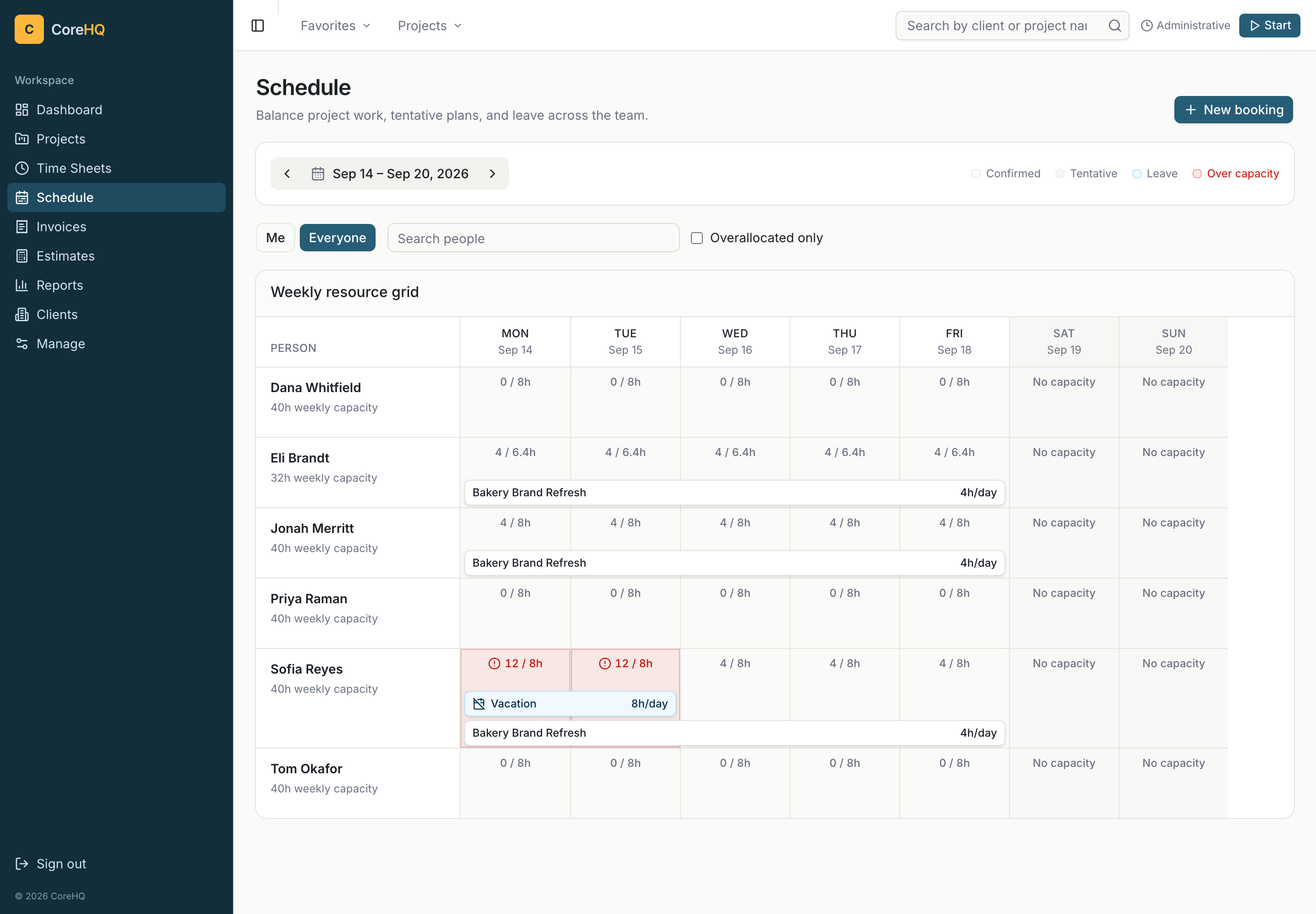Viewport: 1316px width, 914px height.
Task: Click the WED Sep 16 column header
Action: 735,341
